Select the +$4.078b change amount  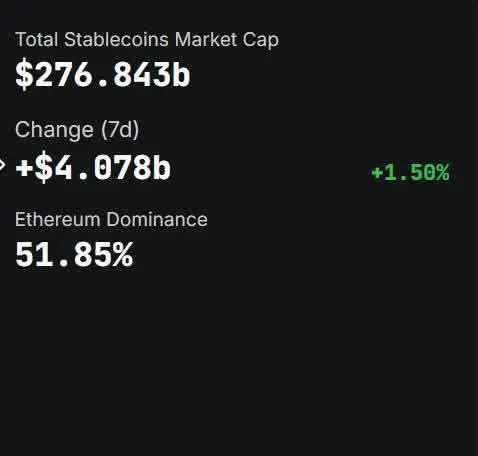pos(93,167)
